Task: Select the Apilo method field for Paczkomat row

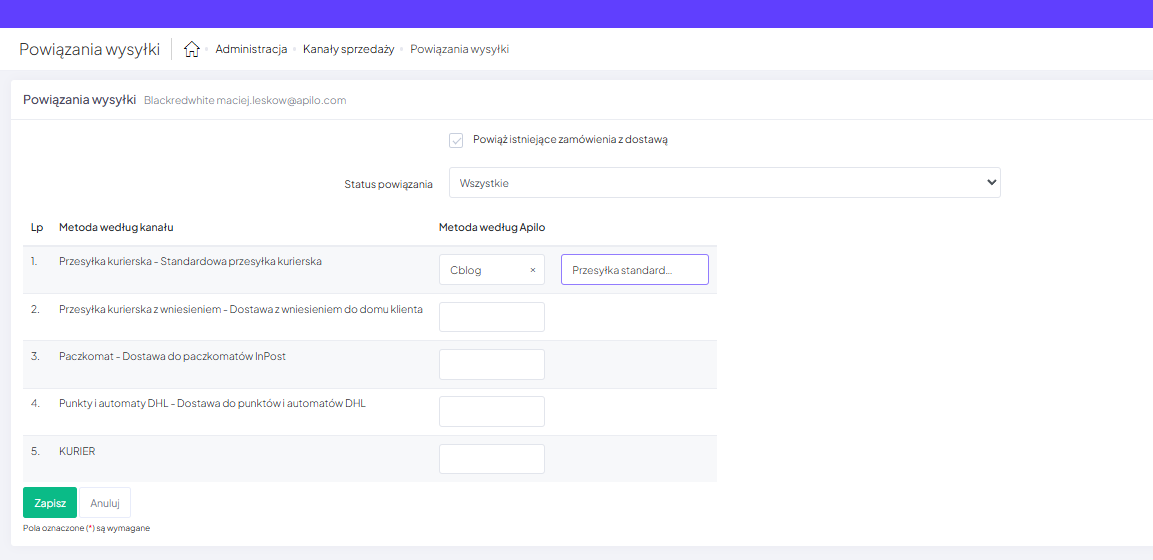Action: 491,364
